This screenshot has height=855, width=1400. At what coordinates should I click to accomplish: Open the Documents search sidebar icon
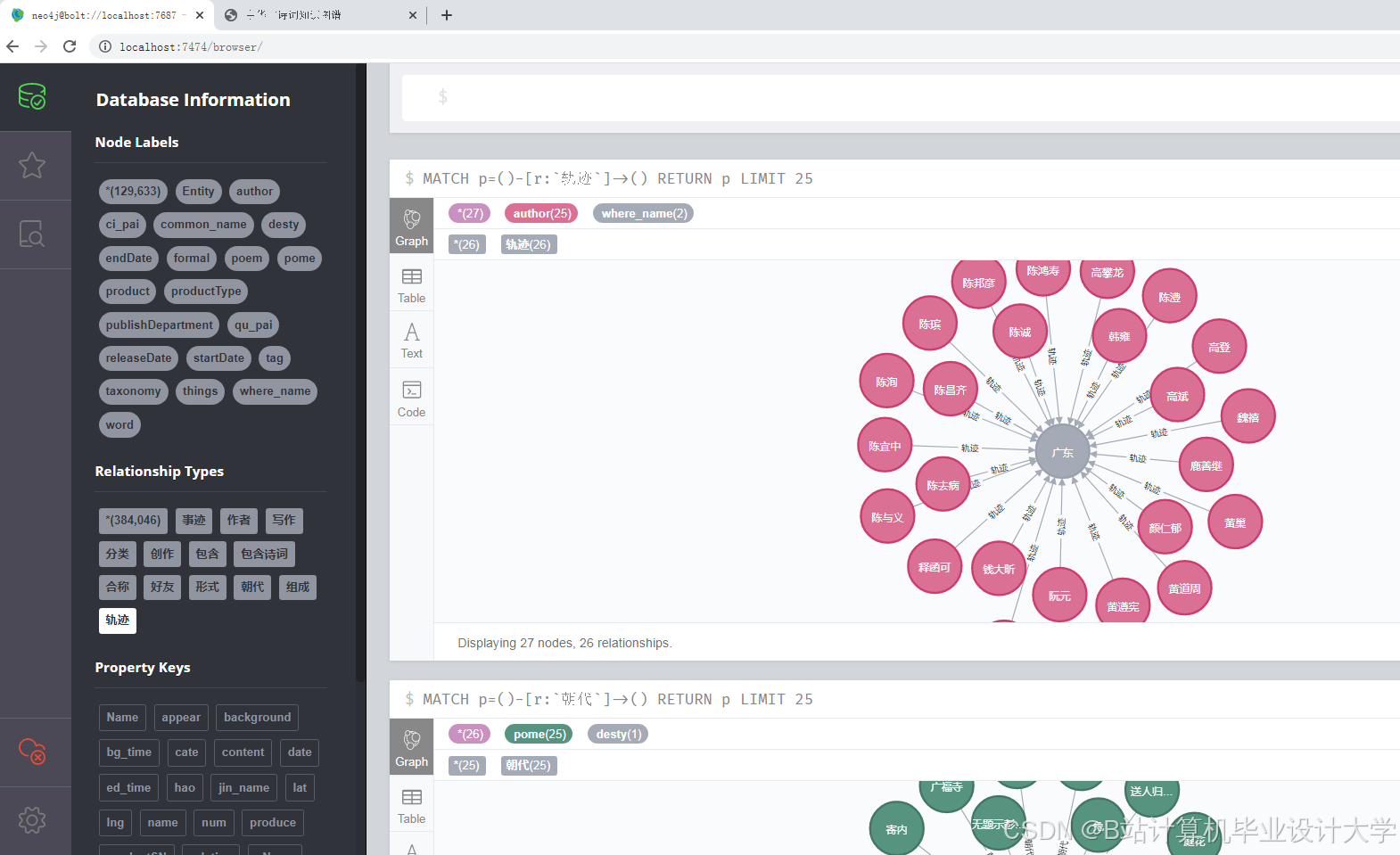coord(32,234)
